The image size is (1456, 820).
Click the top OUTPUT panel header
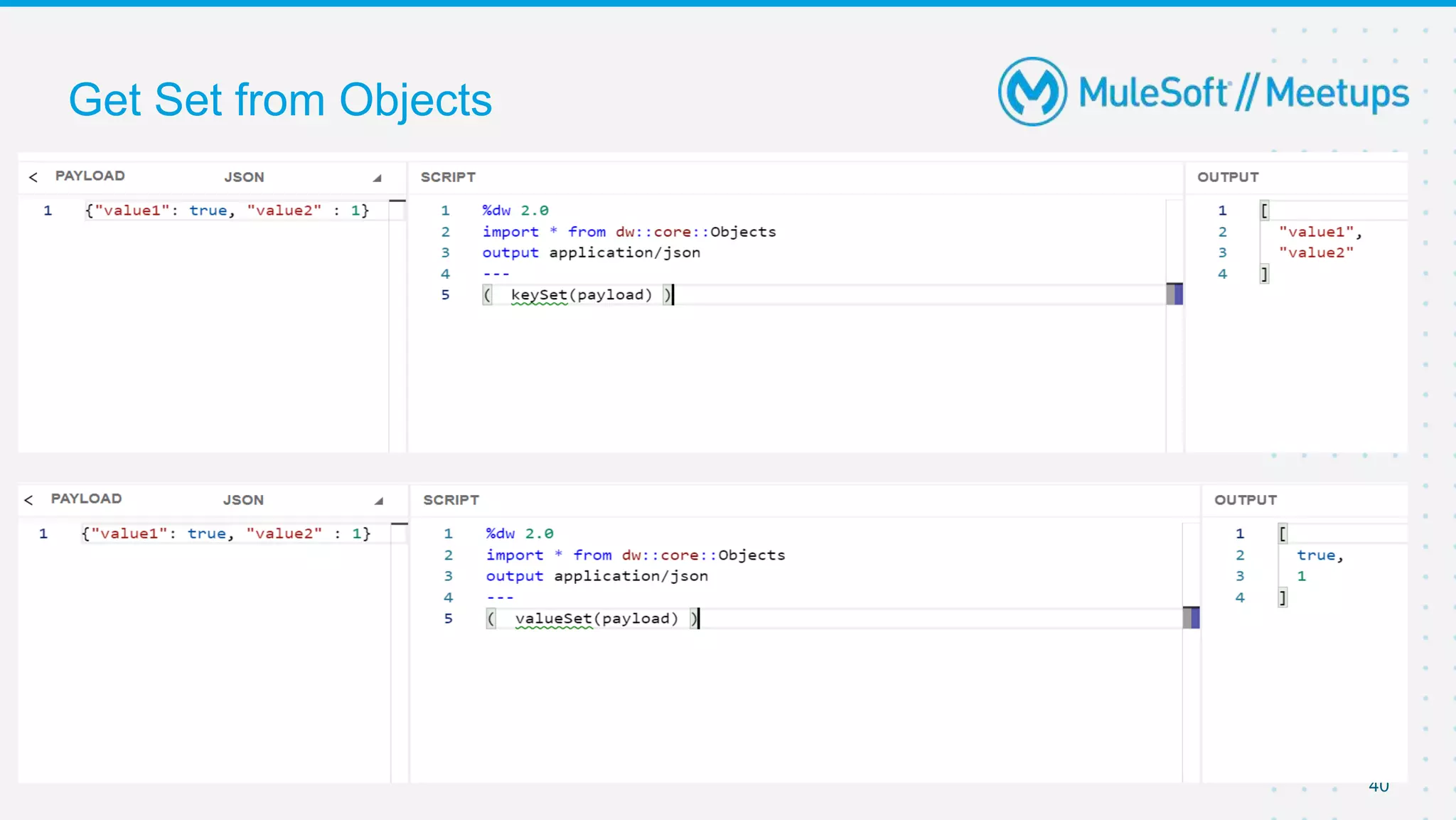1228,177
